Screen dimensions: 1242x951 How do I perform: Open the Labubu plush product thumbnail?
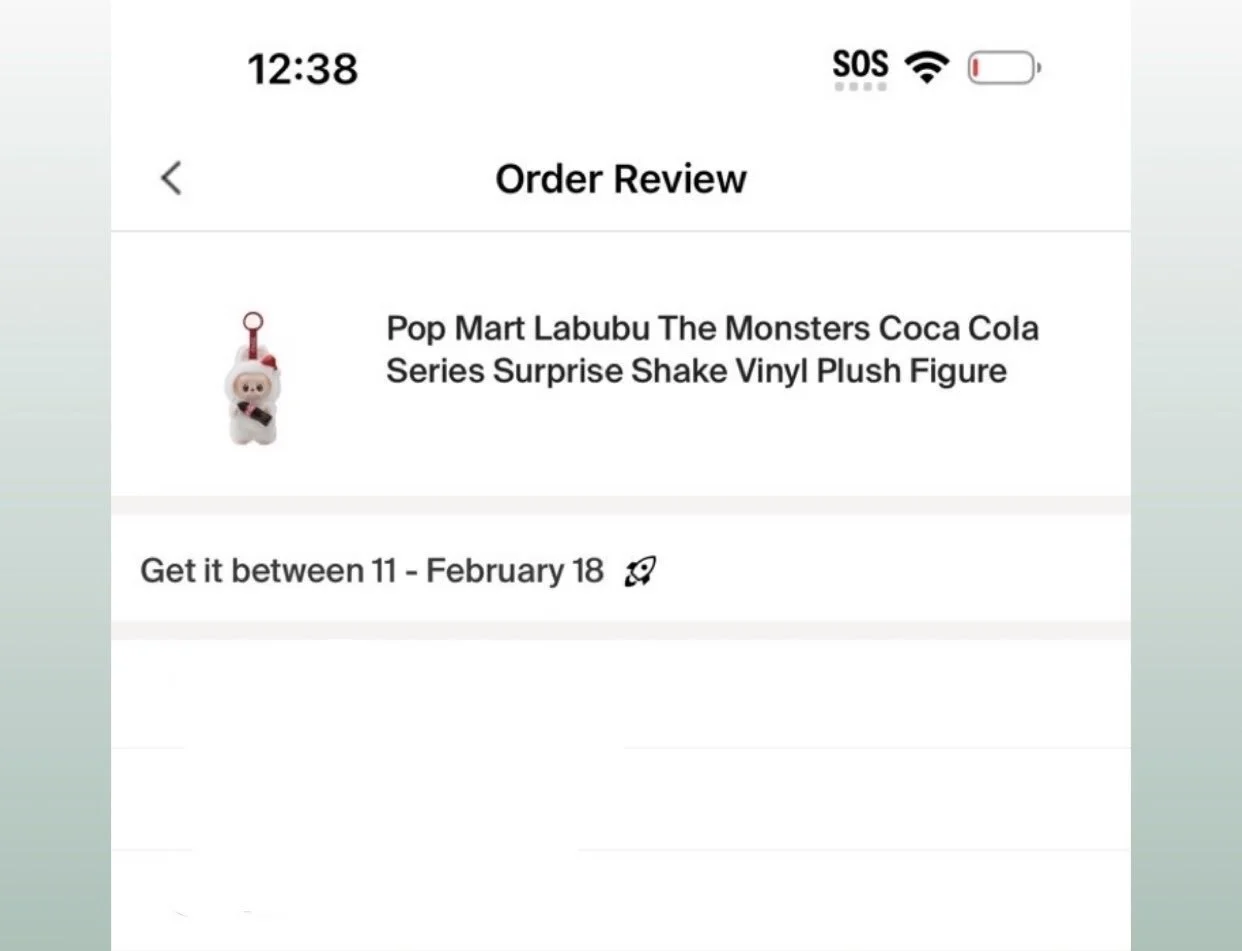click(249, 379)
